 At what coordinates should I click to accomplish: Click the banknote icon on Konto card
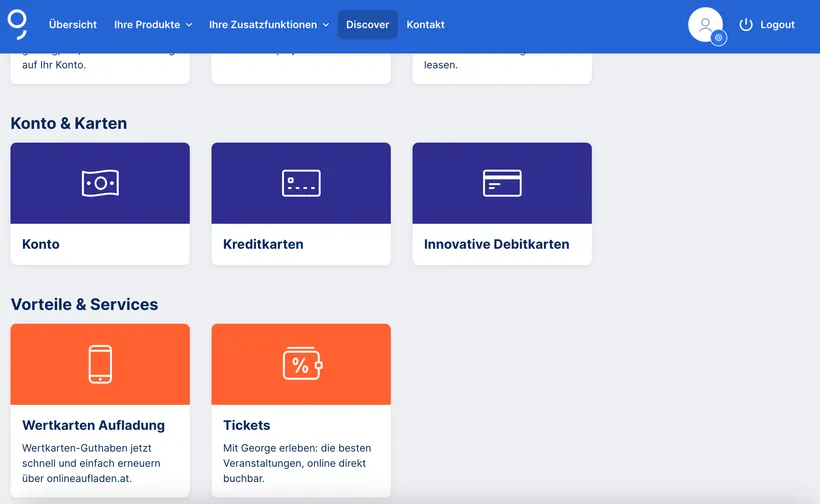[100, 183]
